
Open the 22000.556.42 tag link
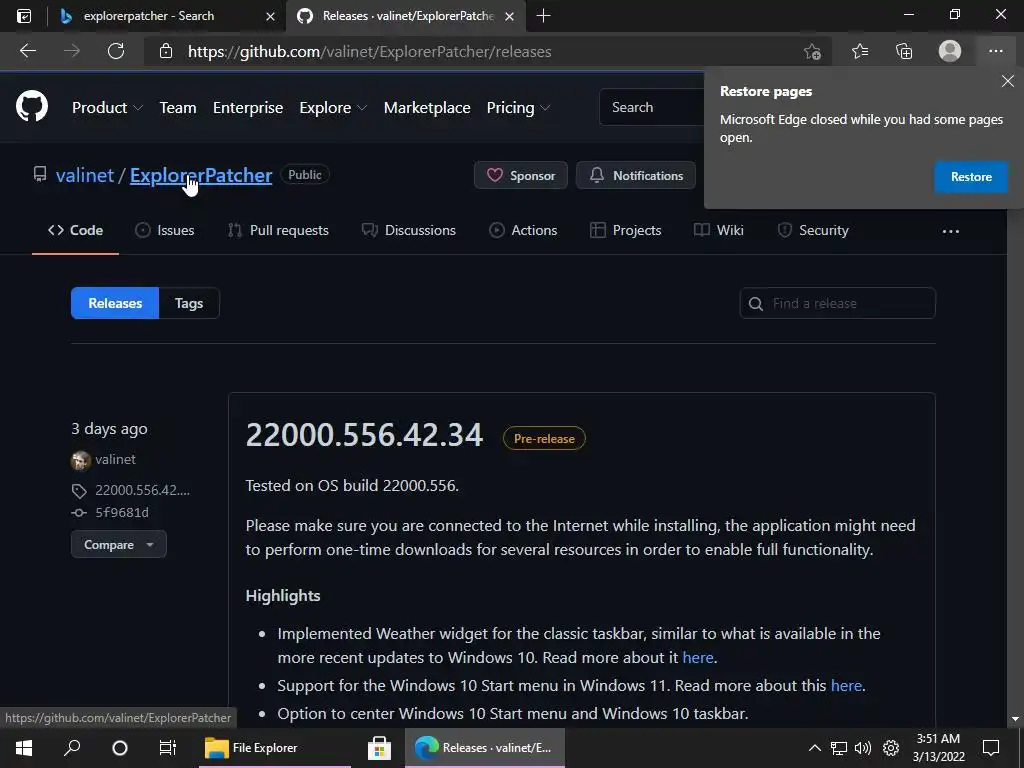(x=142, y=490)
